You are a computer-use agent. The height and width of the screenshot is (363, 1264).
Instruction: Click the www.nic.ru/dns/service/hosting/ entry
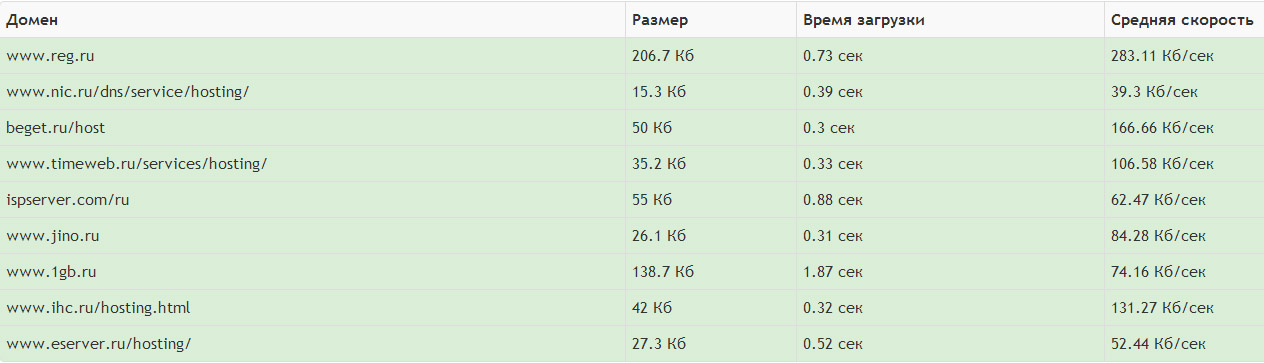[127, 92]
